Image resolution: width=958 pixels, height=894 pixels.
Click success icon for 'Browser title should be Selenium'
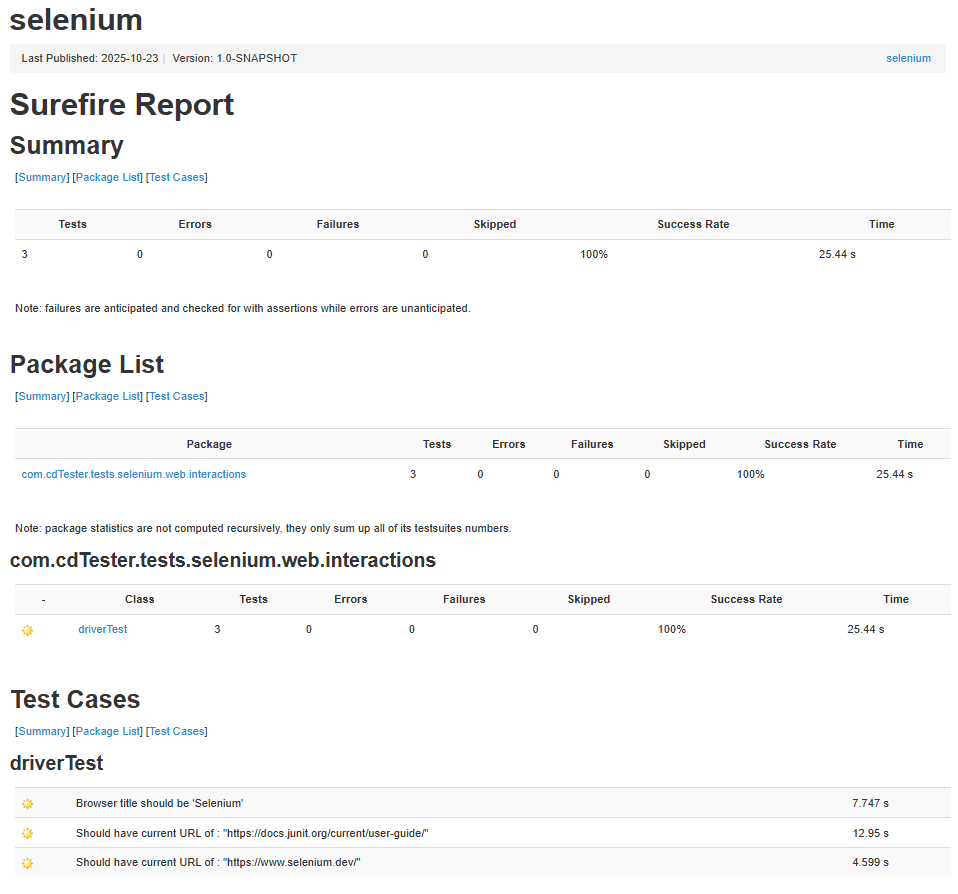click(27, 804)
